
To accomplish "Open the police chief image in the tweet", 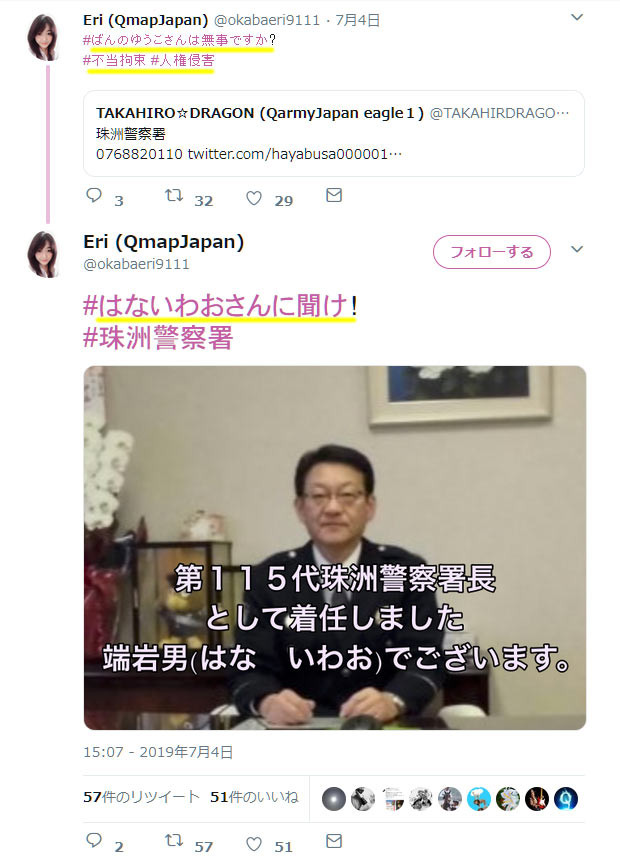I will click(335, 548).
